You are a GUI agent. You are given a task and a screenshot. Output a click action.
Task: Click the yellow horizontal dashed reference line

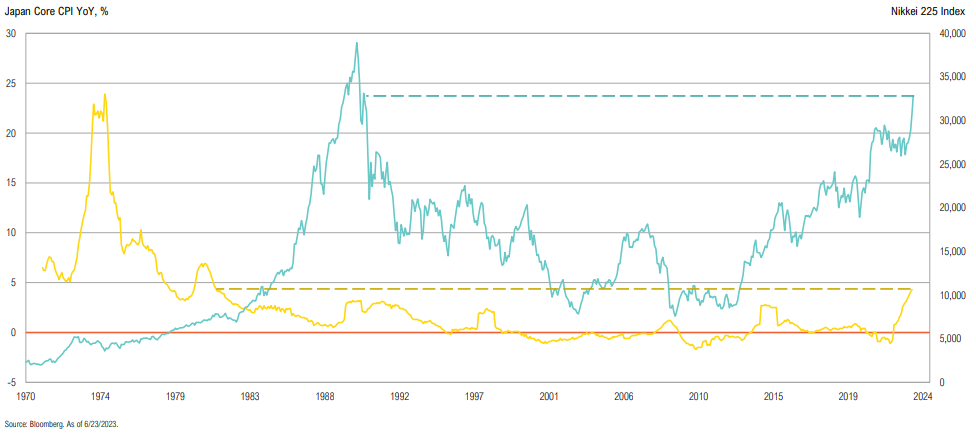click(x=560, y=289)
